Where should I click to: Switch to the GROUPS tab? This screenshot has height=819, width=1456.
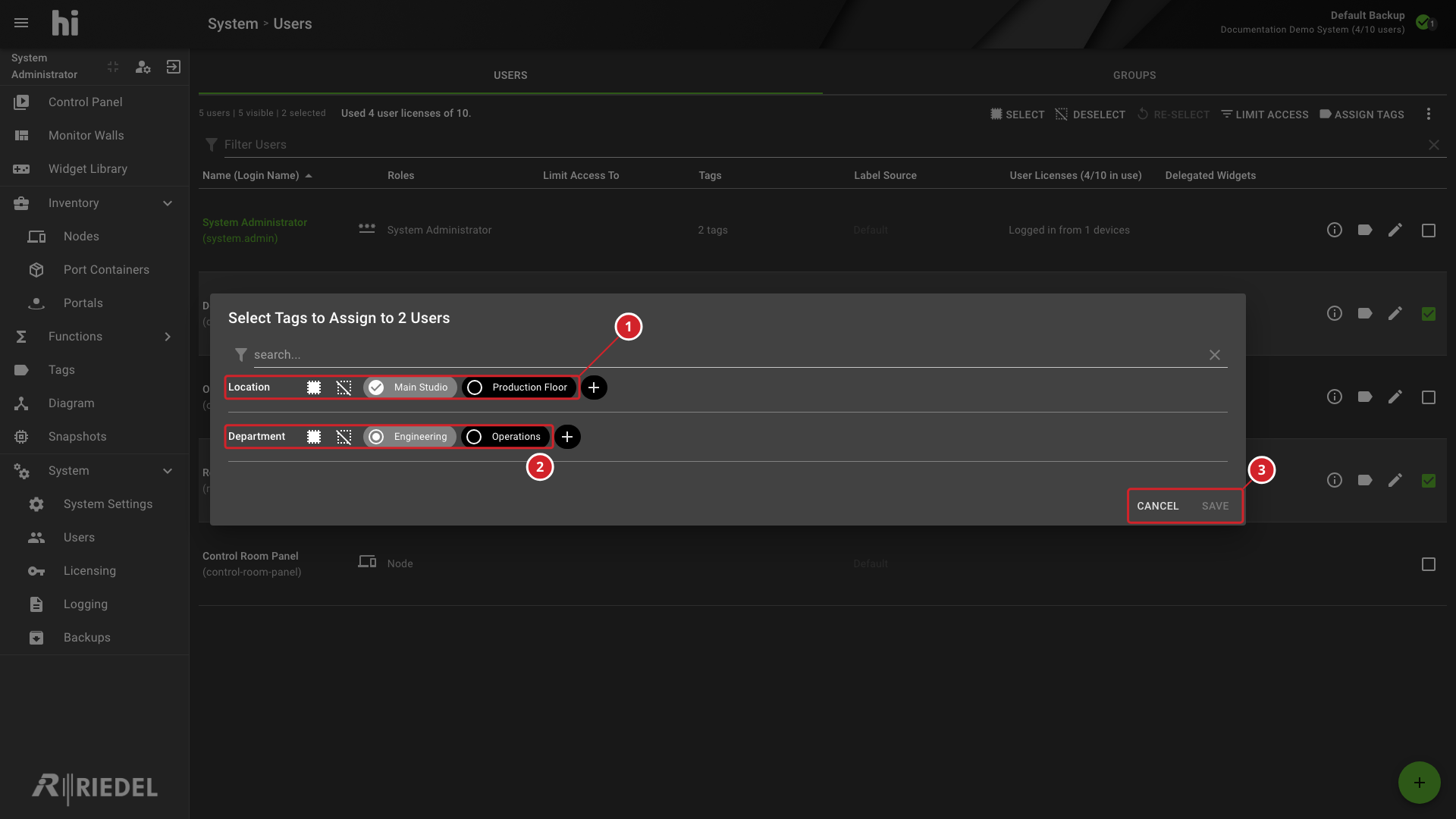coord(1134,75)
